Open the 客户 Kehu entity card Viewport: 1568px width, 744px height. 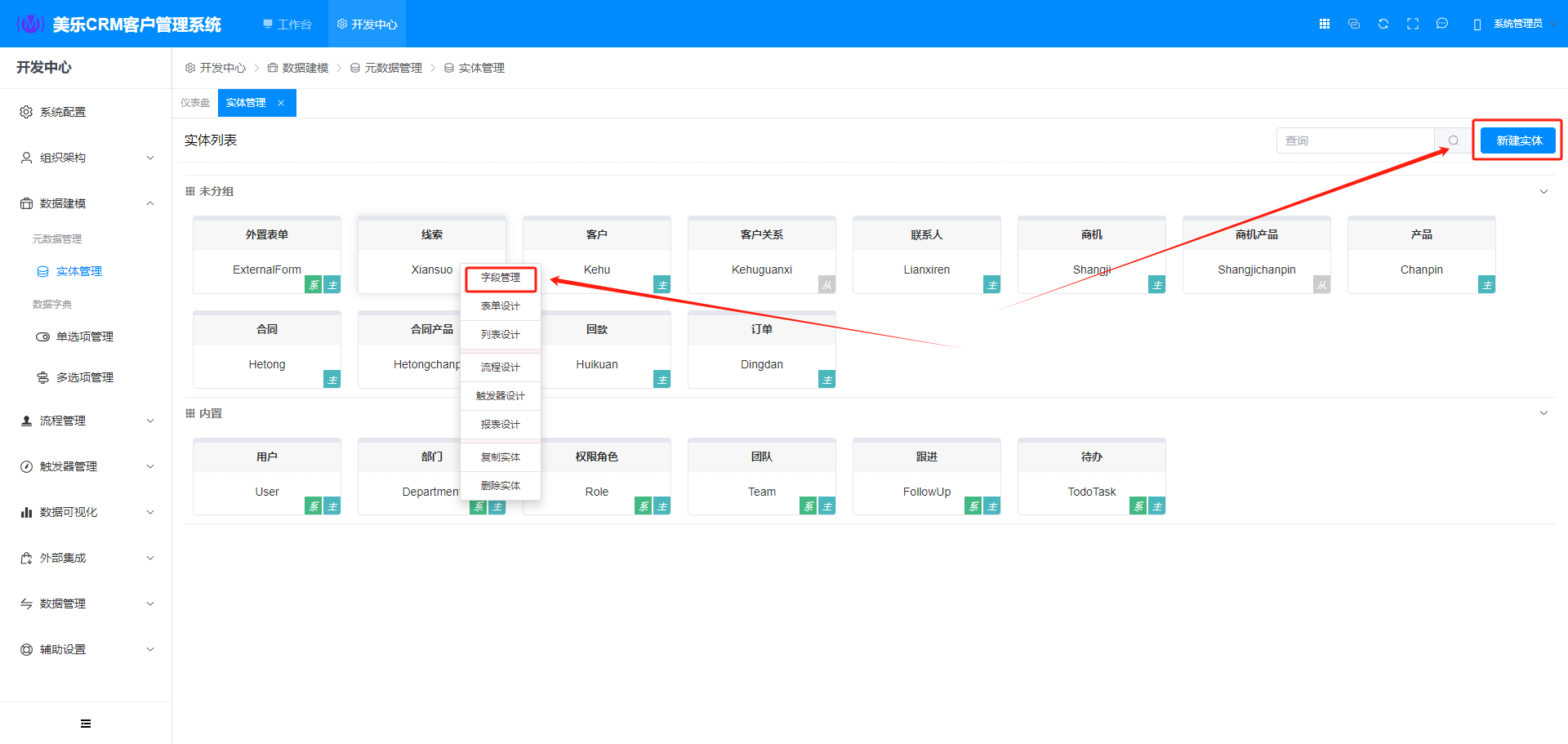click(596, 255)
